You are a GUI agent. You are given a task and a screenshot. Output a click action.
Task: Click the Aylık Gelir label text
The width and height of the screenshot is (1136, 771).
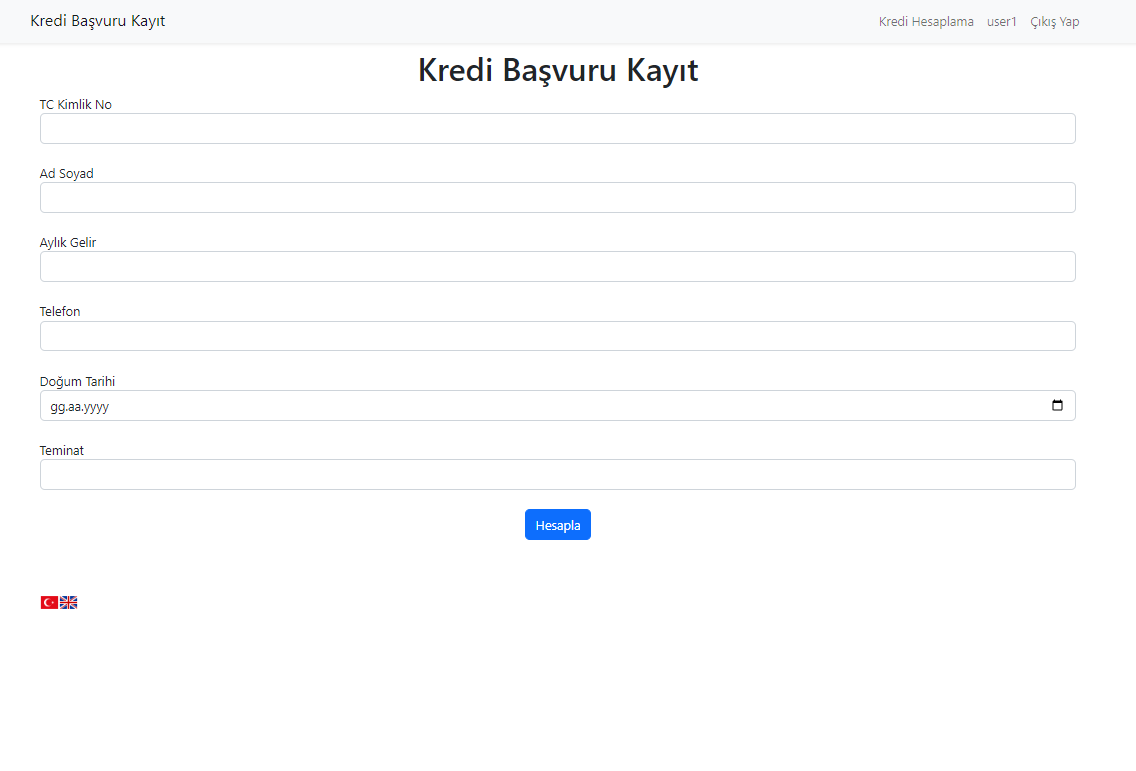tap(68, 242)
